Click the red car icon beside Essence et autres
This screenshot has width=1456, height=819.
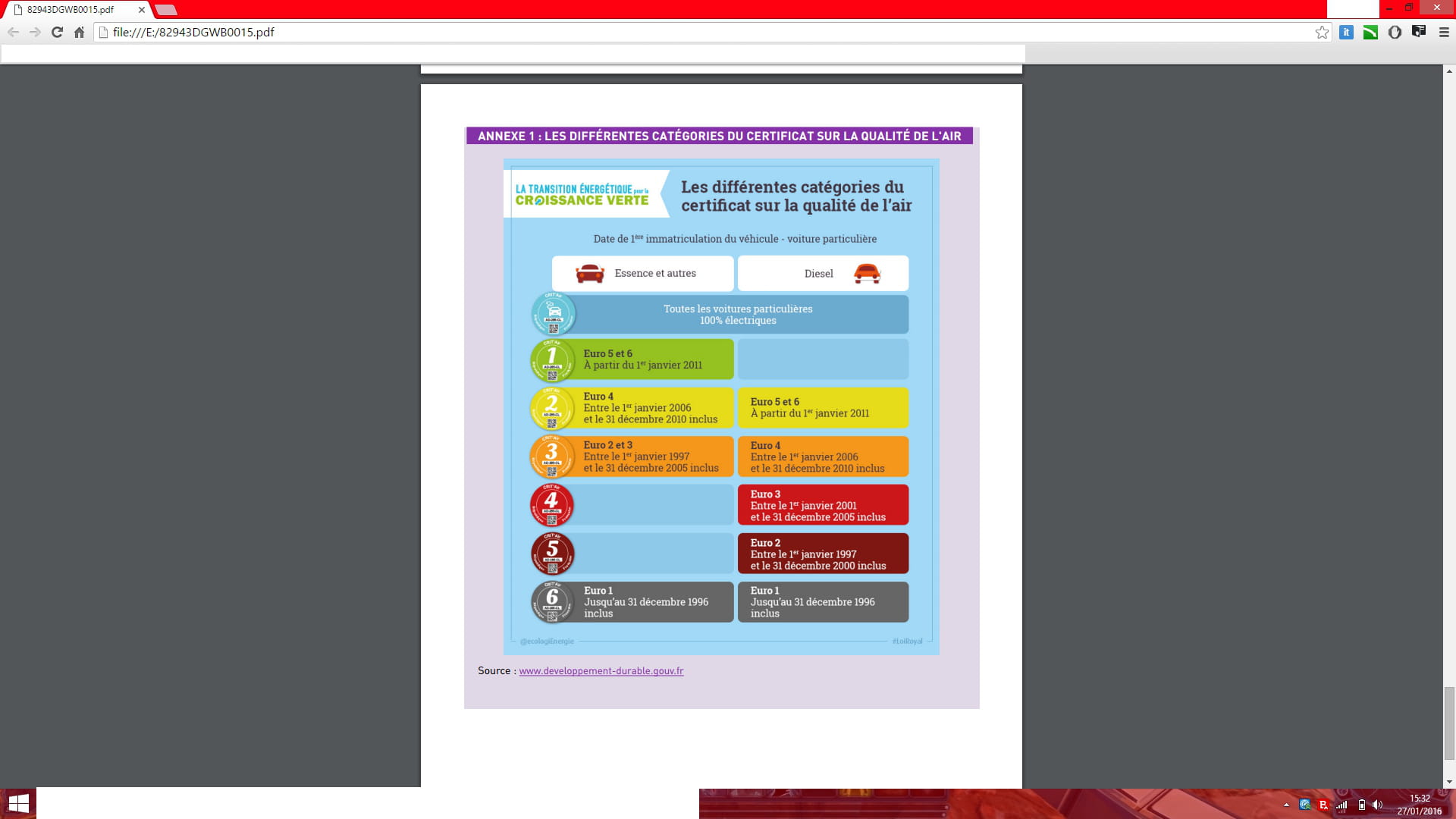[x=590, y=274]
